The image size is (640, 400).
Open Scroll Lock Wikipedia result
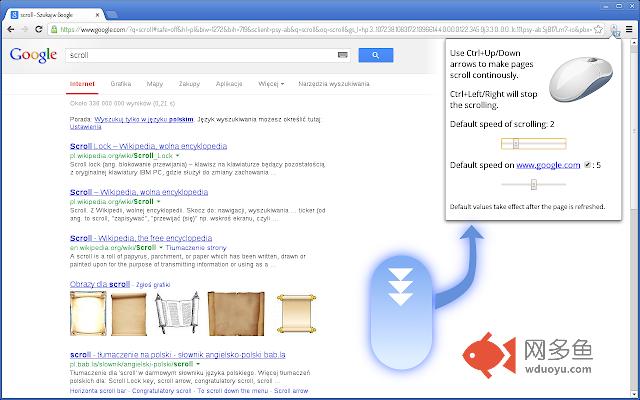(149, 146)
